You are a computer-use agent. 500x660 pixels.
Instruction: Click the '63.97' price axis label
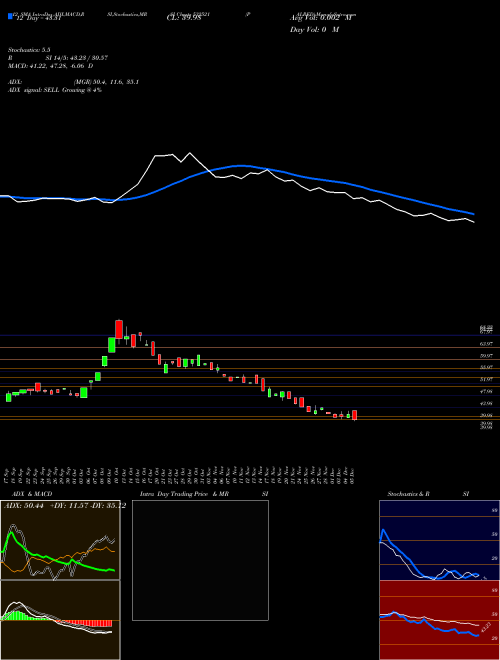[486, 344]
